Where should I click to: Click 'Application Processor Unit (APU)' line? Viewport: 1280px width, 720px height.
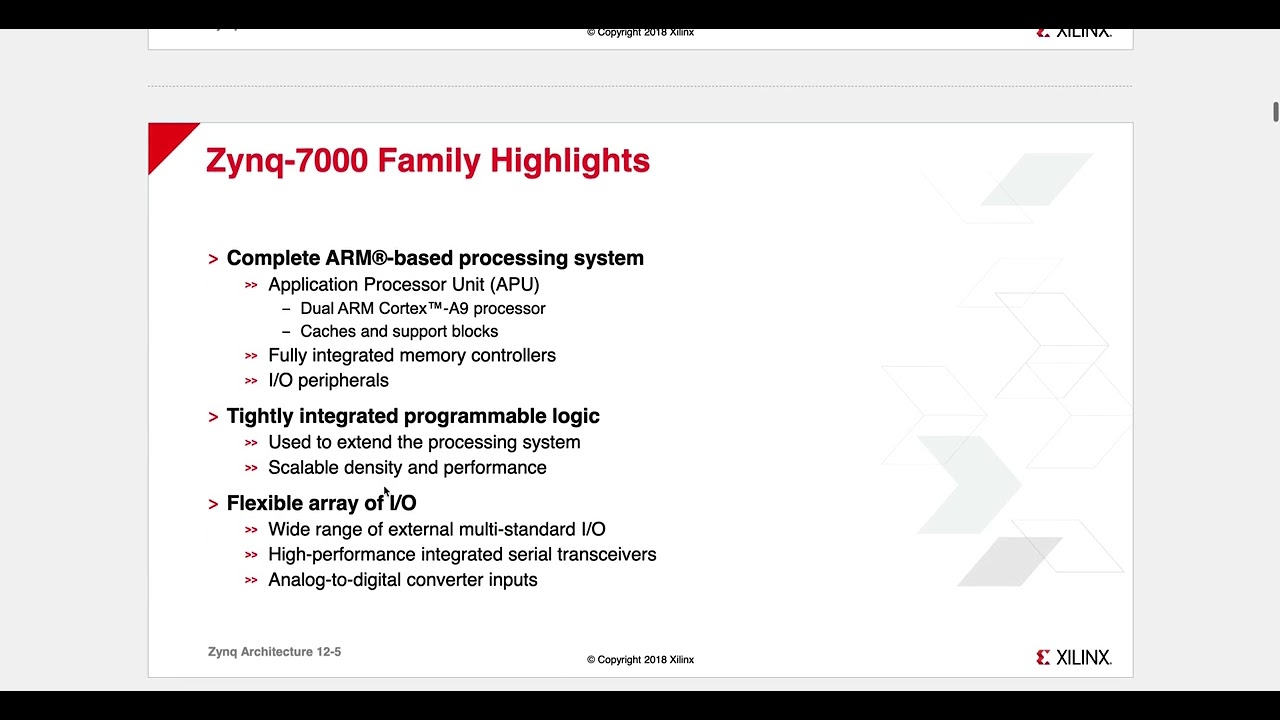tap(404, 284)
